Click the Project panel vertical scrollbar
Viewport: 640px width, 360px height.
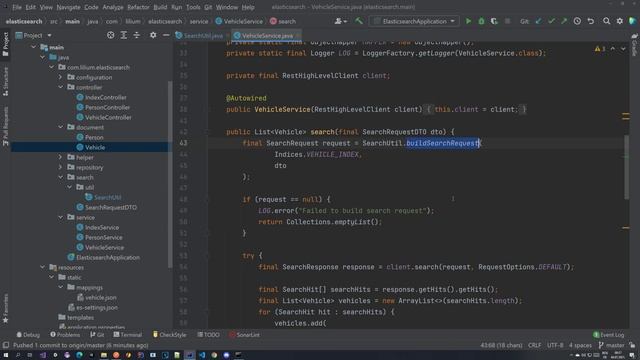(170, 174)
